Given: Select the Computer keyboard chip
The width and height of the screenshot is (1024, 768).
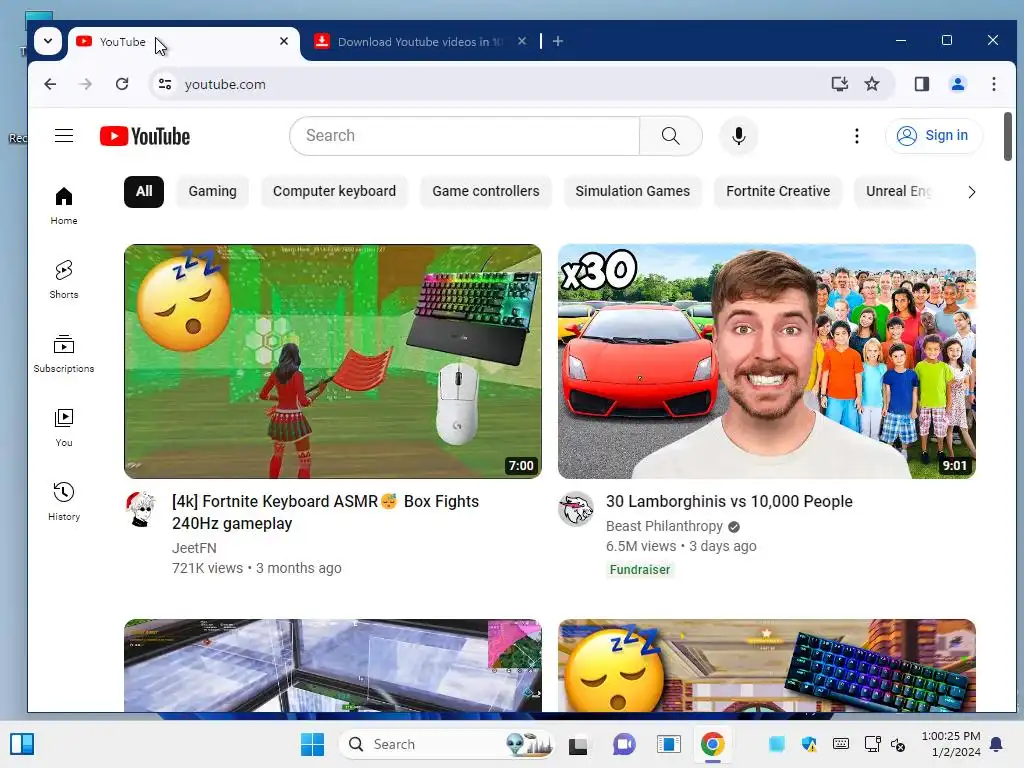Looking at the screenshot, I should [334, 191].
